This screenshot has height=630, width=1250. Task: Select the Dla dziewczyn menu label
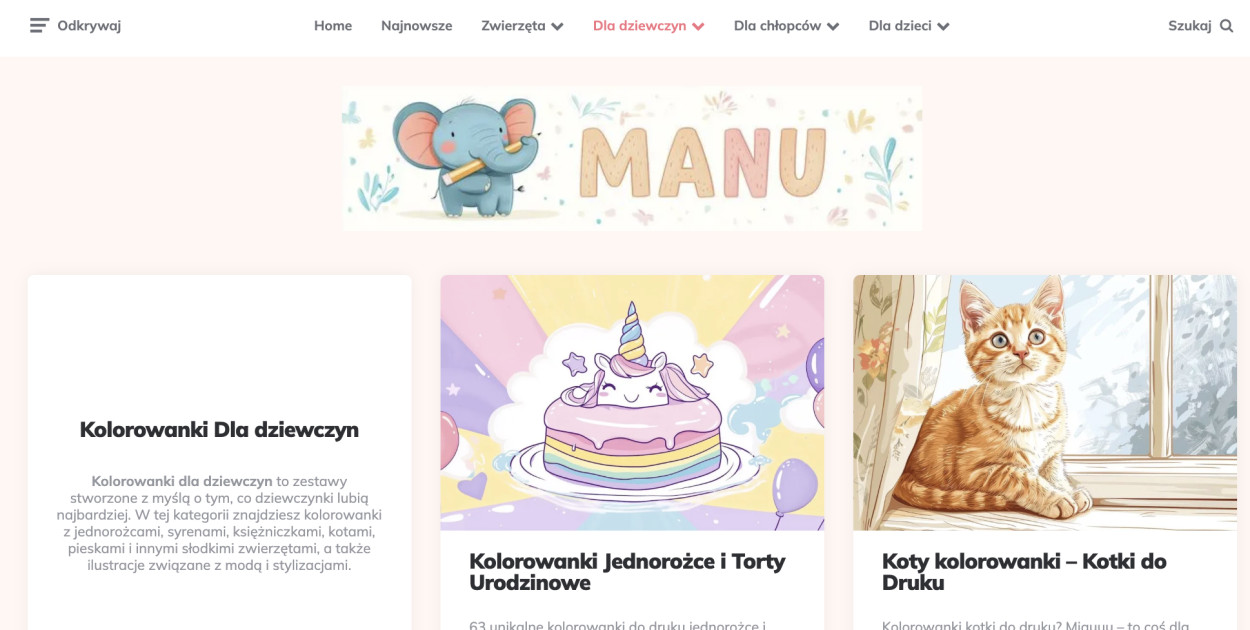pyautogui.click(x=640, y=26)
